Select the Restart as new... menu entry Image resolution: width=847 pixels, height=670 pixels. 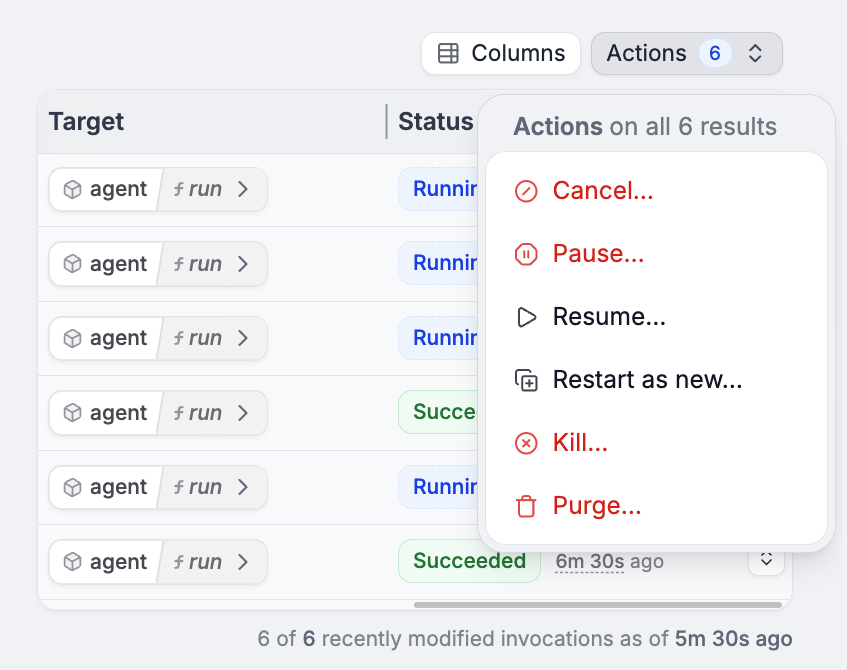[x=647, y=379]
